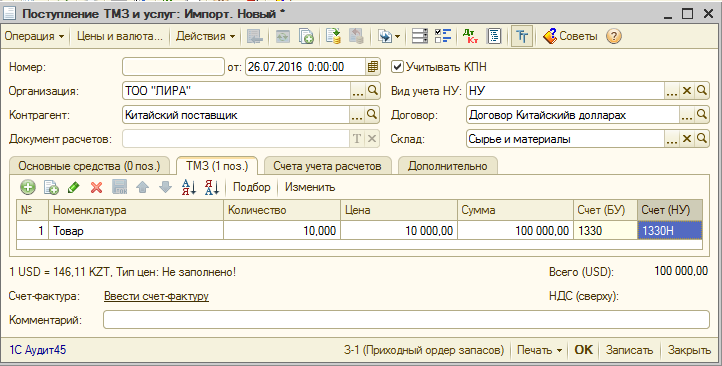Click into the Номер input field

(173, 67)
